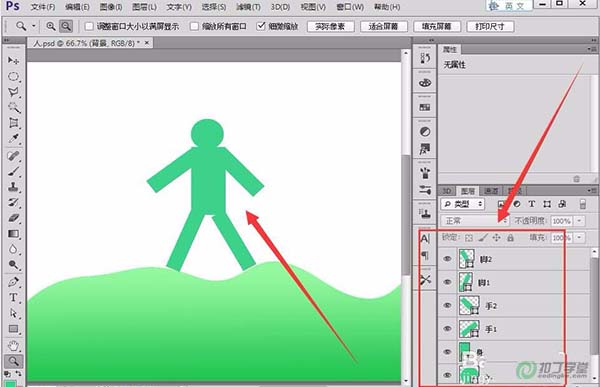Select the Polygonal Lasso tool
The height and width of the screenshot is (387, 600).
click(13, 92)
